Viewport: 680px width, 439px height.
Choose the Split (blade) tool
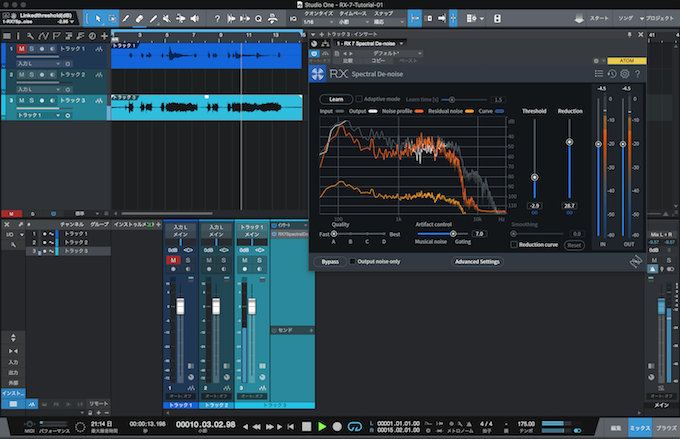point(126,19)
